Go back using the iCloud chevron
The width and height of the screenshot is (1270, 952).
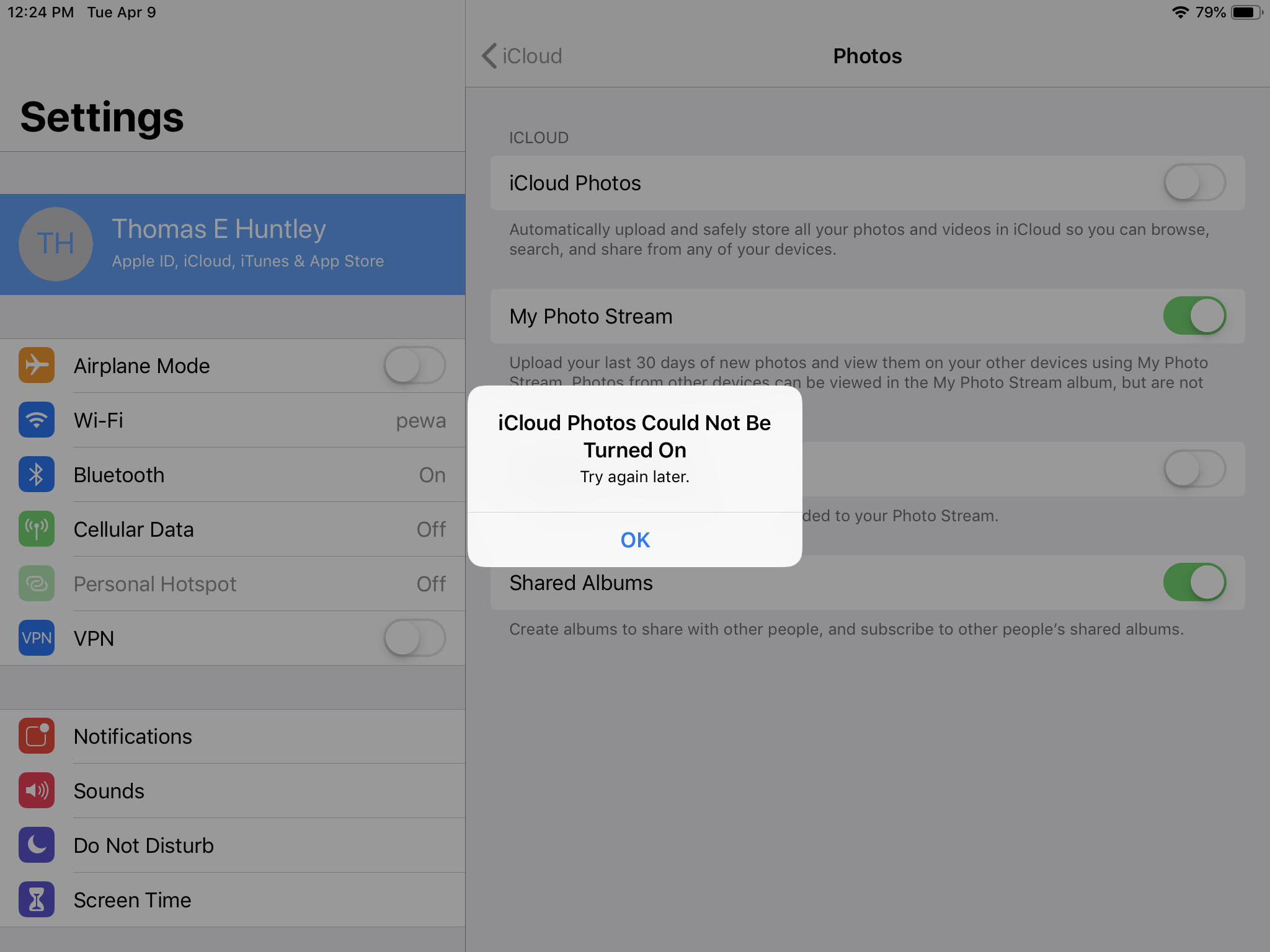click(x=489, y=56)
